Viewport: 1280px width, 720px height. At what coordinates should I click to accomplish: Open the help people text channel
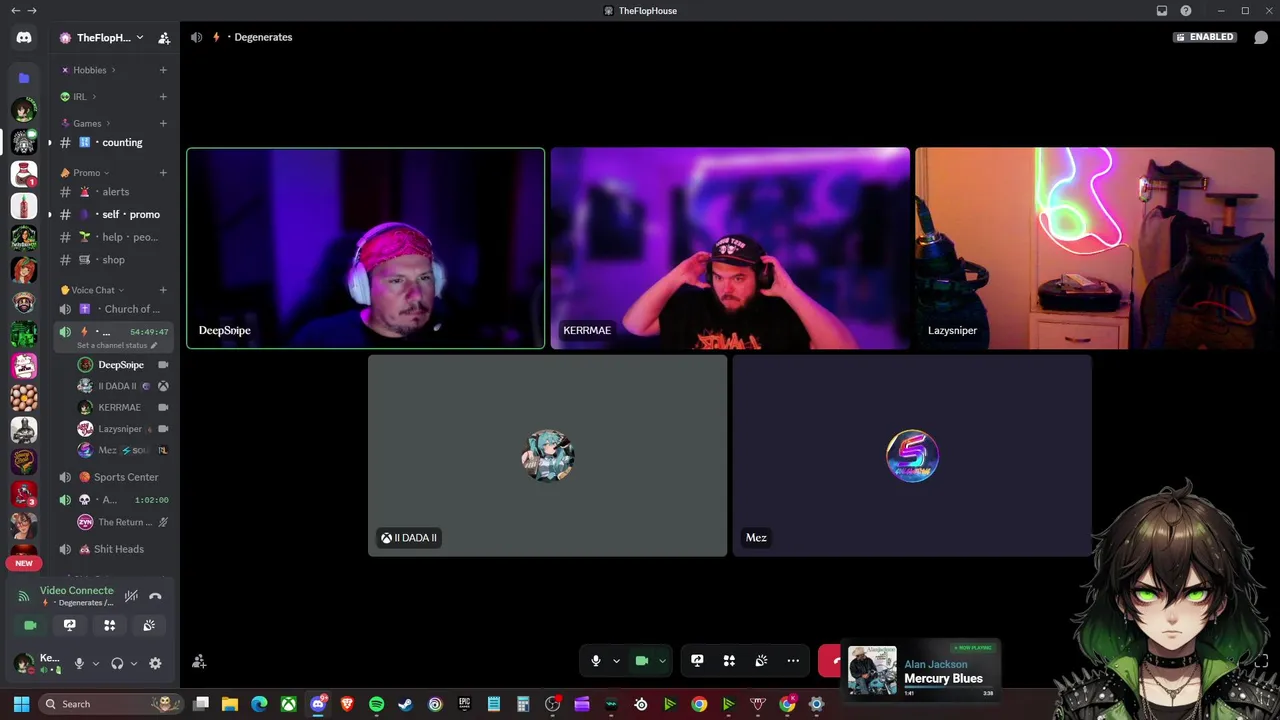point(114,237)
